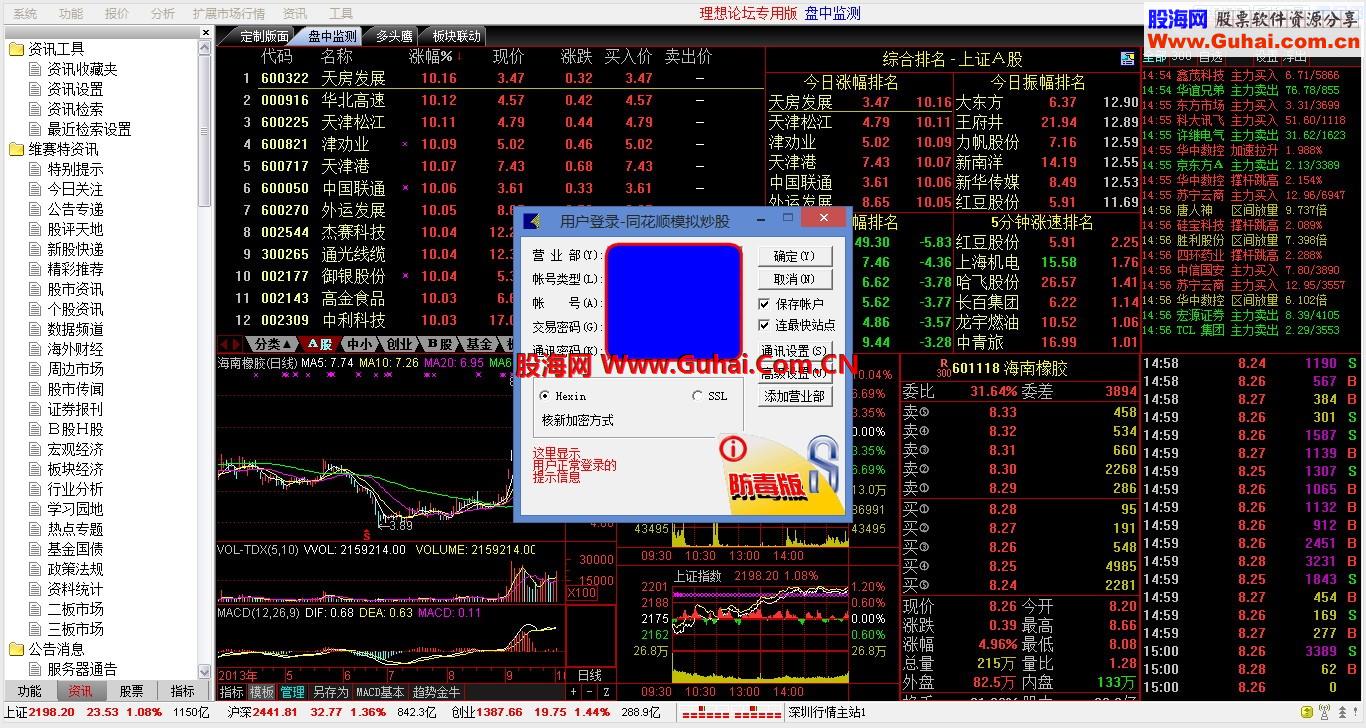Click the 取消(N) button

coord(794,279)
